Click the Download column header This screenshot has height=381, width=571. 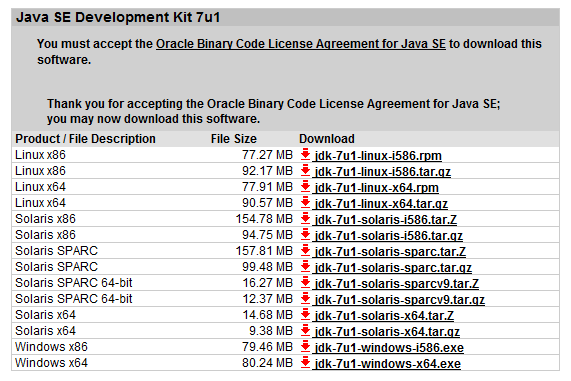click(327, 139)
